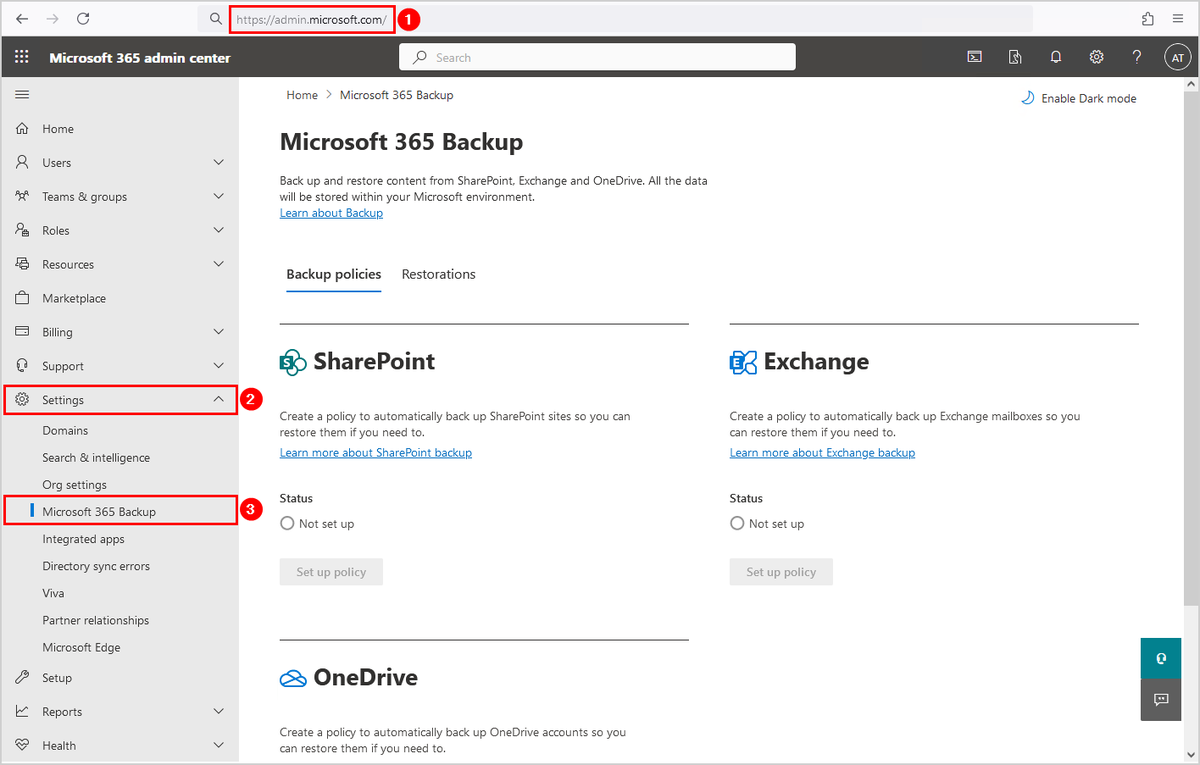Open Cloud Shell icon in the header

coord(974,57)
